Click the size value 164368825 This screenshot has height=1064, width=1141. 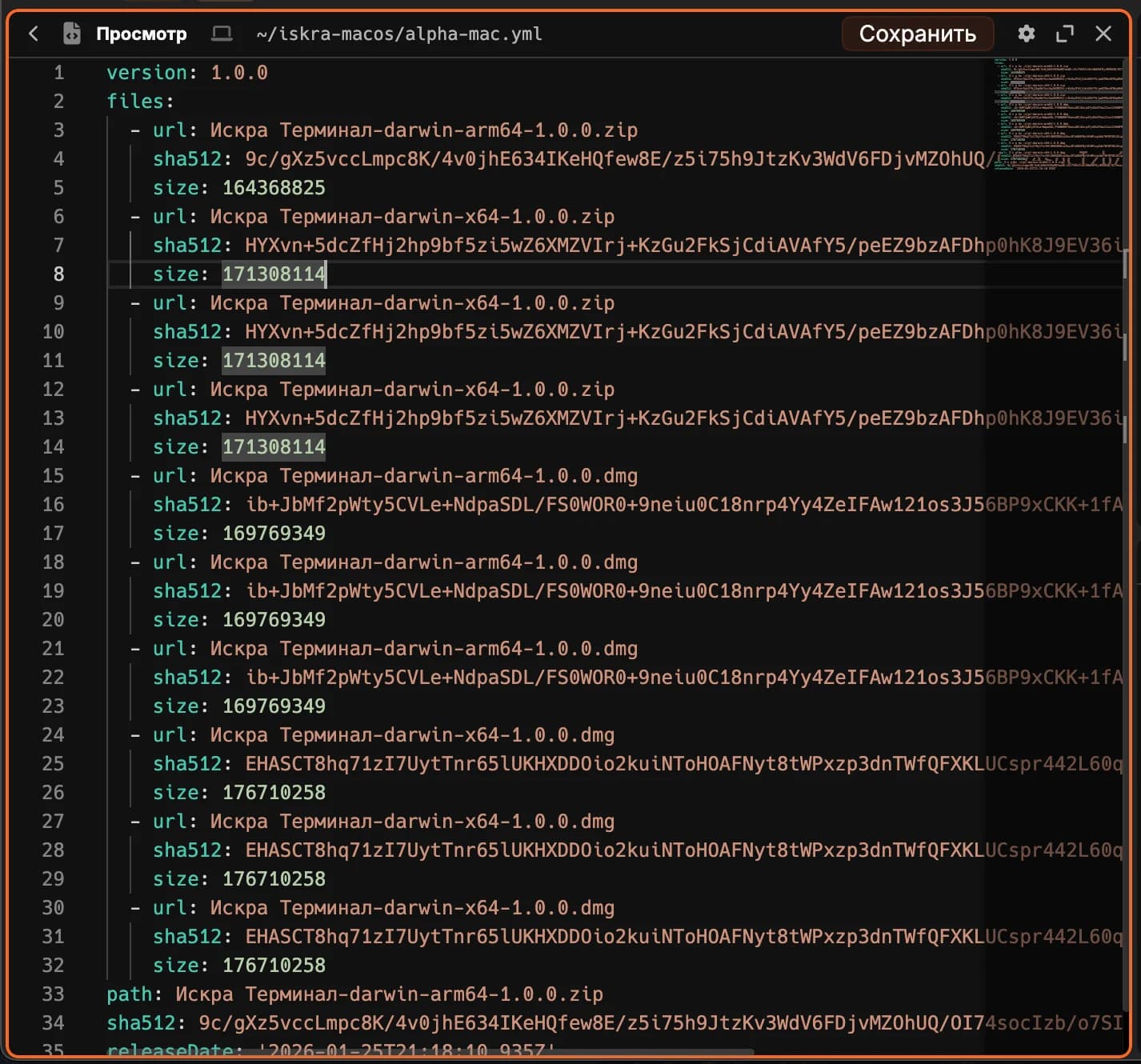click(x=274, y=188)
